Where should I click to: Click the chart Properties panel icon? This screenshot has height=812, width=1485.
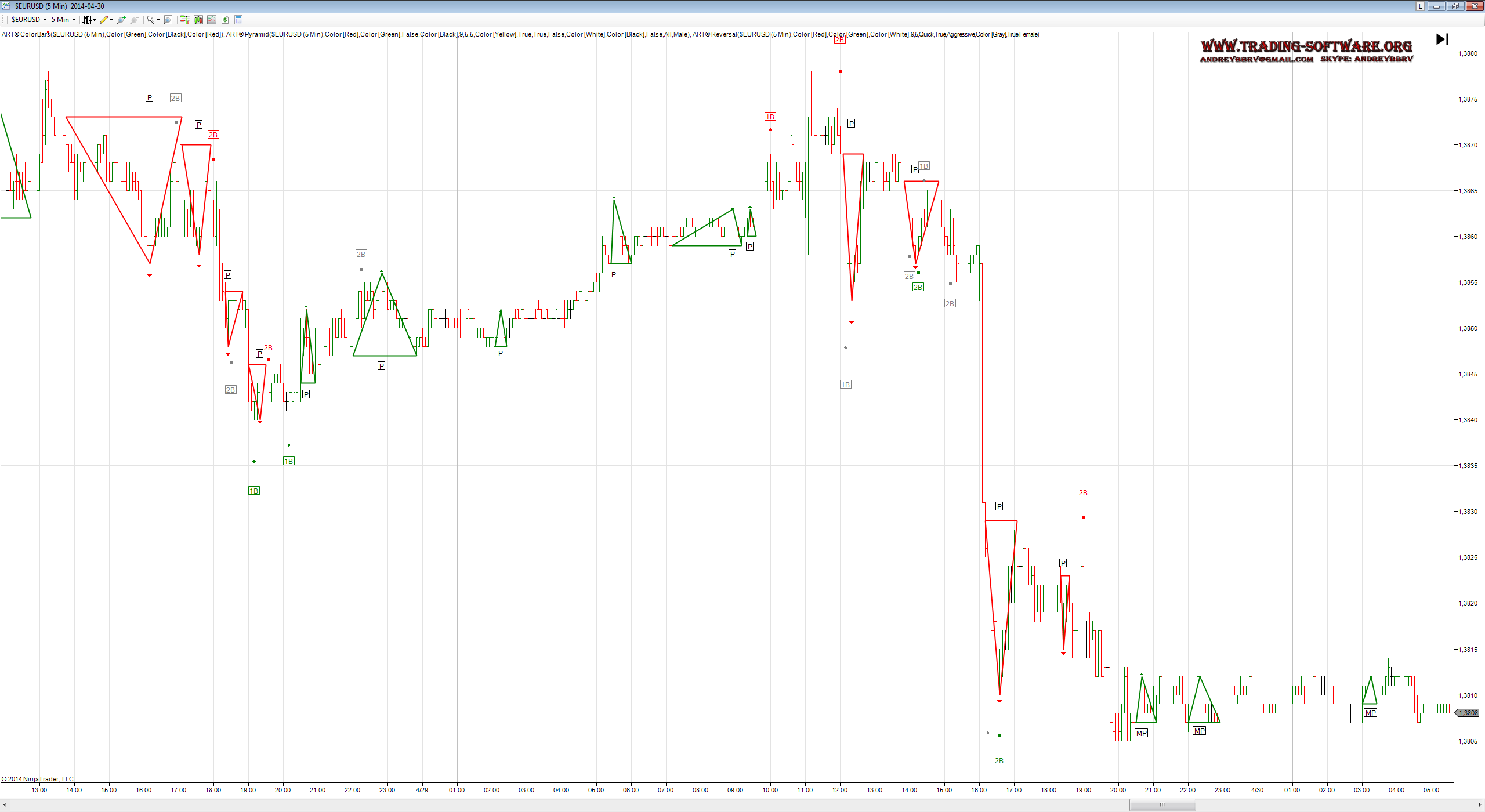coord(238,20)
